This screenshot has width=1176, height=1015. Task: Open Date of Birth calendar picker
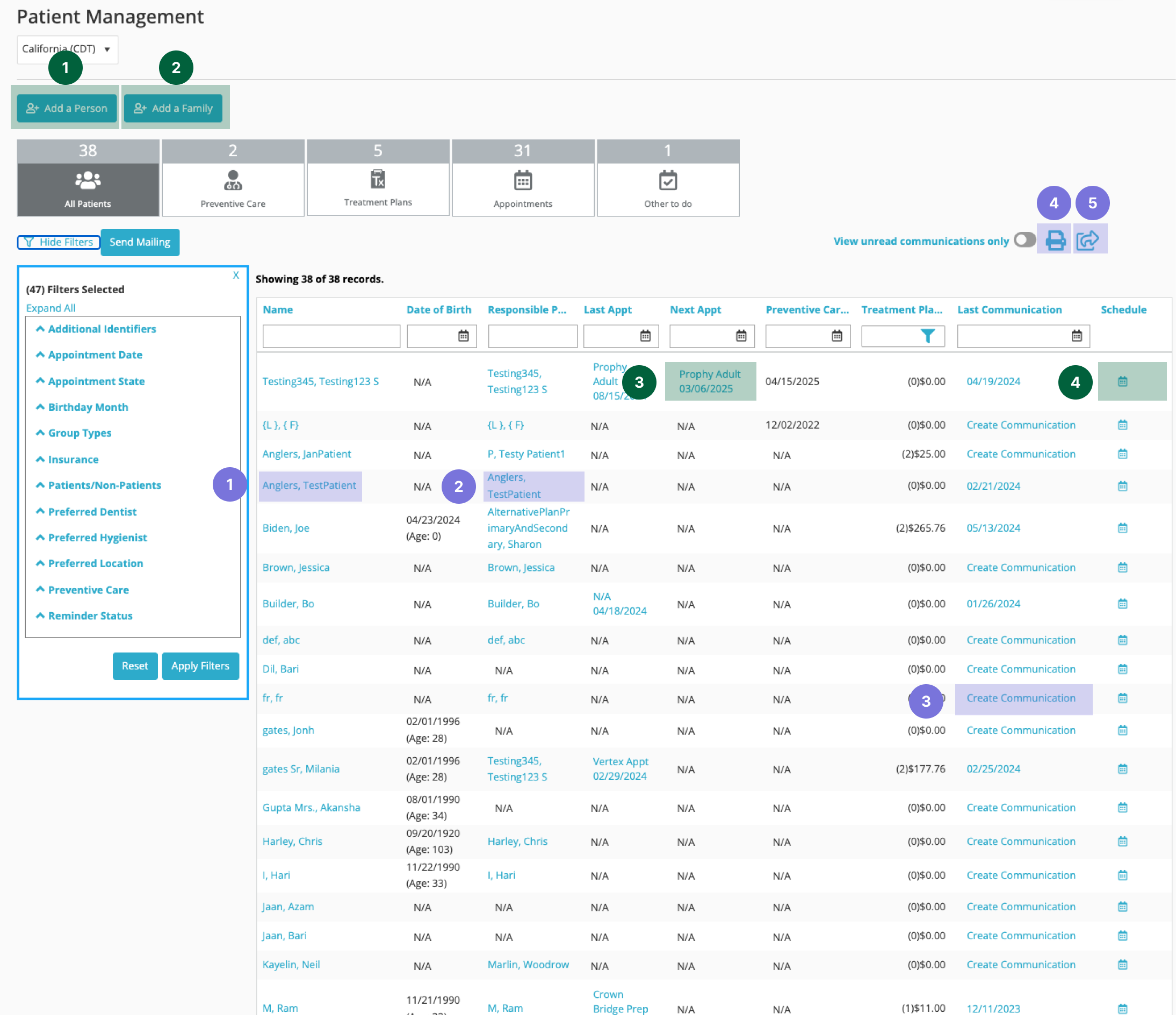[463, 336]
